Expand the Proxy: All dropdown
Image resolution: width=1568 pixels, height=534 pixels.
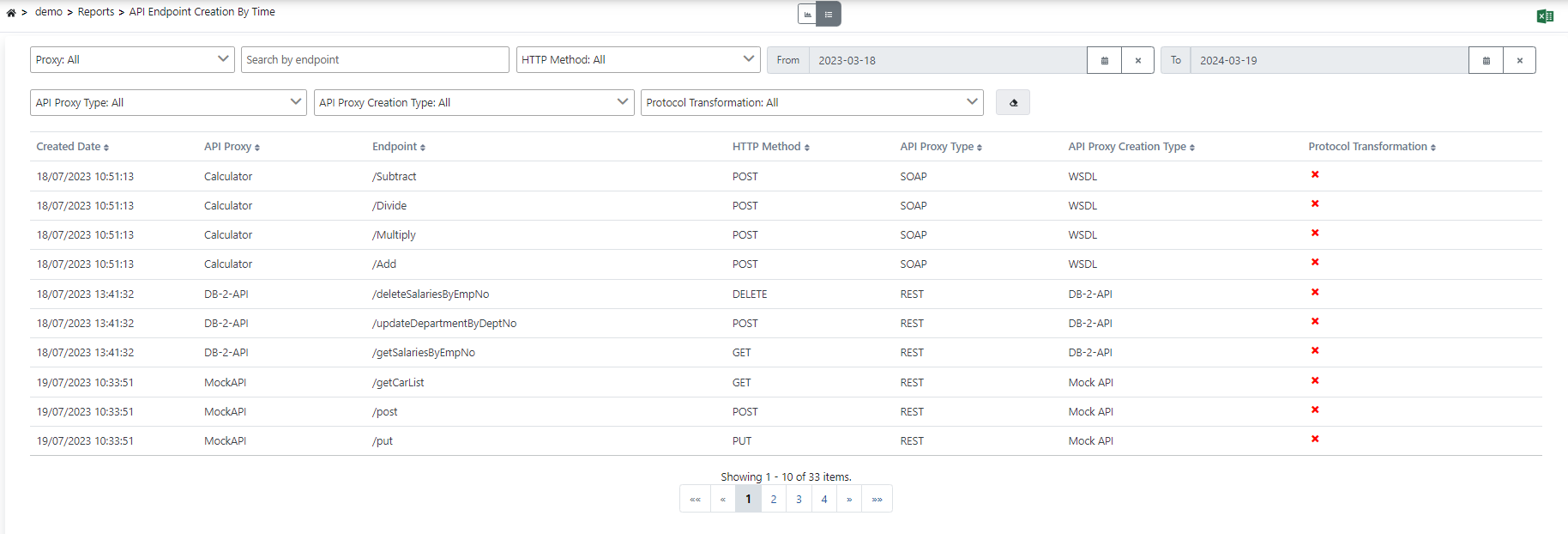pos(132,59)
